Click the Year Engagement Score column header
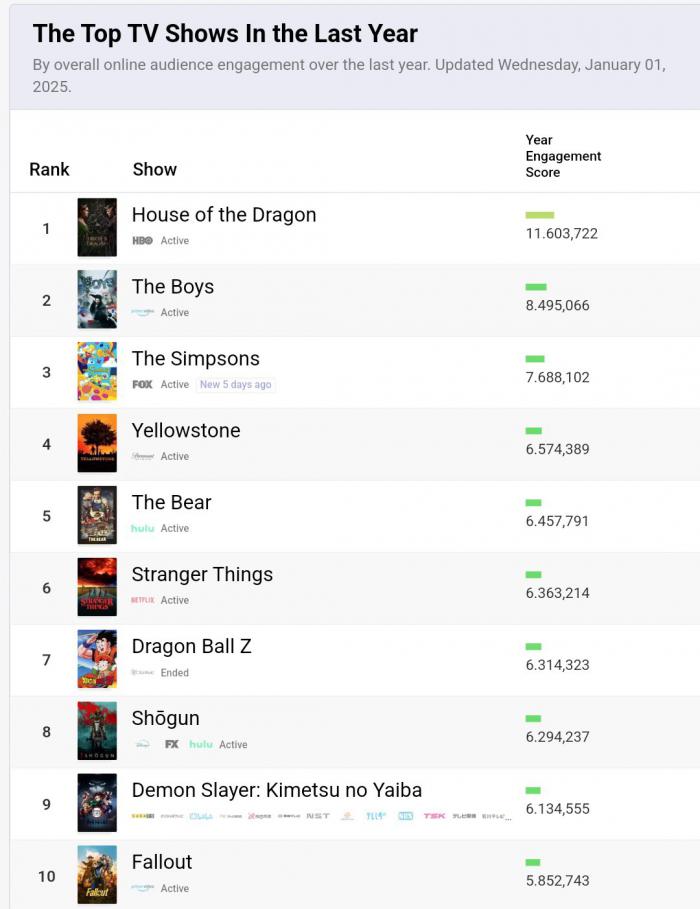The height and width of the screenshot is (909, 700). pyautogui.click(x=563, y=156)
